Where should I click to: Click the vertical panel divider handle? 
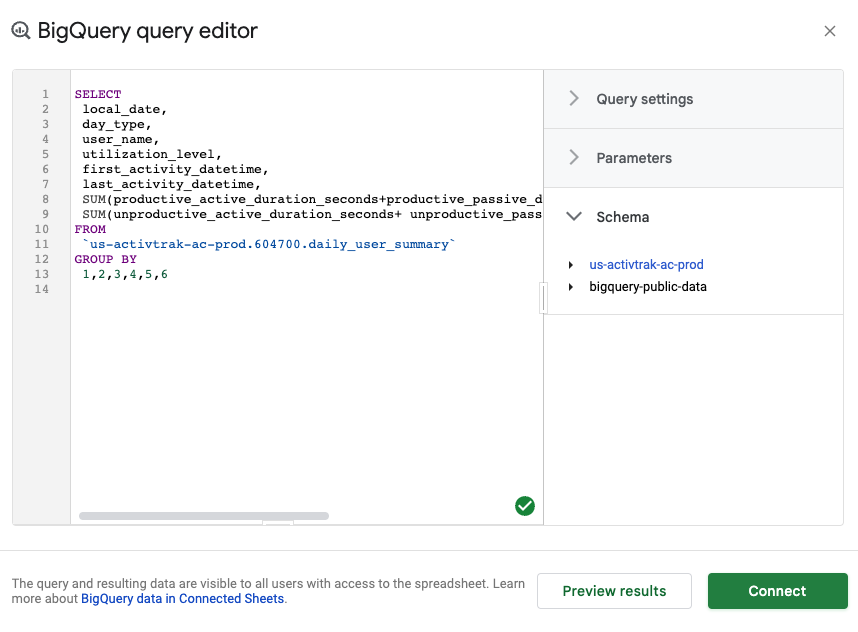[543, 298]
